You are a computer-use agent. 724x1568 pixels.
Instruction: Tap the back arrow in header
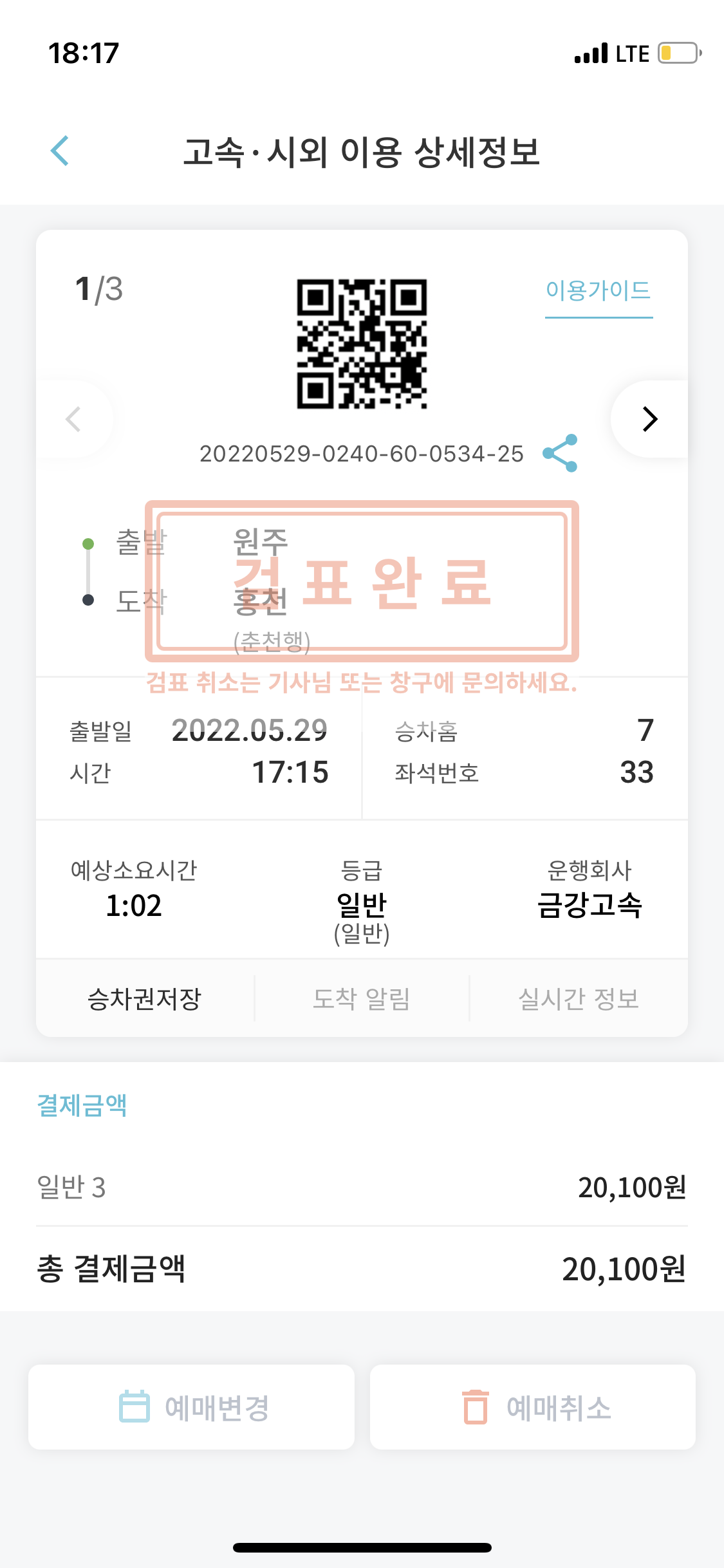click(60, 151)
